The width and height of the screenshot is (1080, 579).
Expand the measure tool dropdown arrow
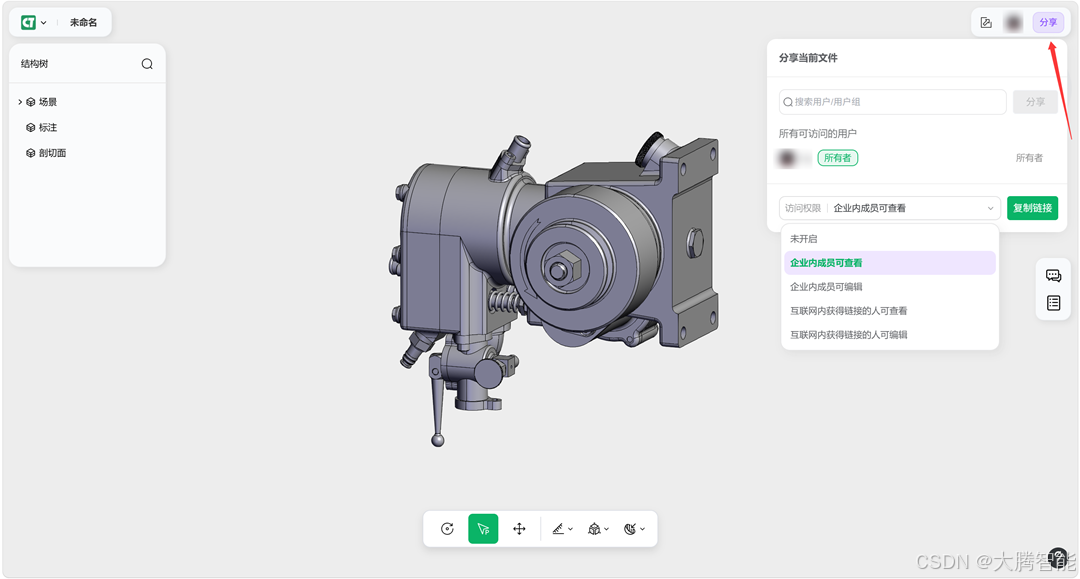pyautogui.click(x=570, y=529)
